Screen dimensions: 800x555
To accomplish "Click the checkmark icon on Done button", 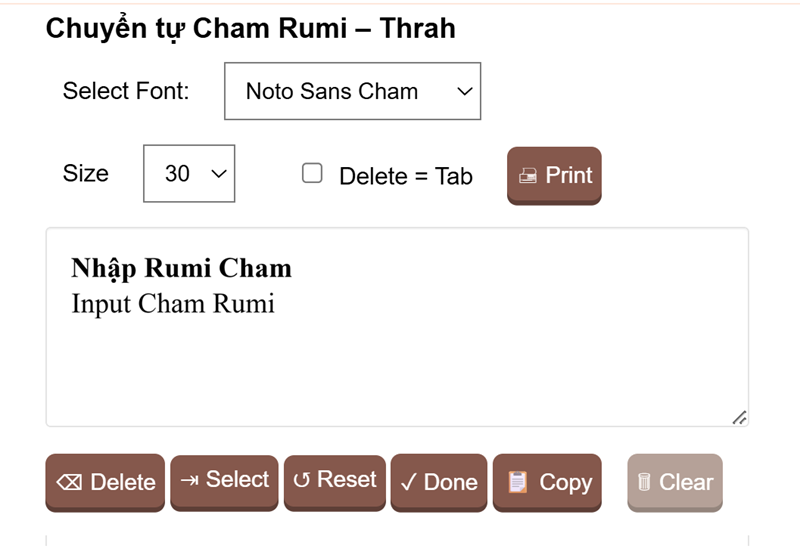I will [408, 483].
